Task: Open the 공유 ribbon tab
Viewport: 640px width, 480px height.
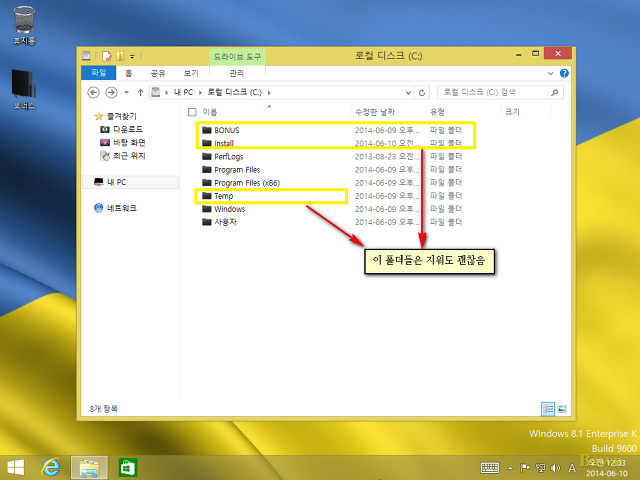Action: pos(158,73)
